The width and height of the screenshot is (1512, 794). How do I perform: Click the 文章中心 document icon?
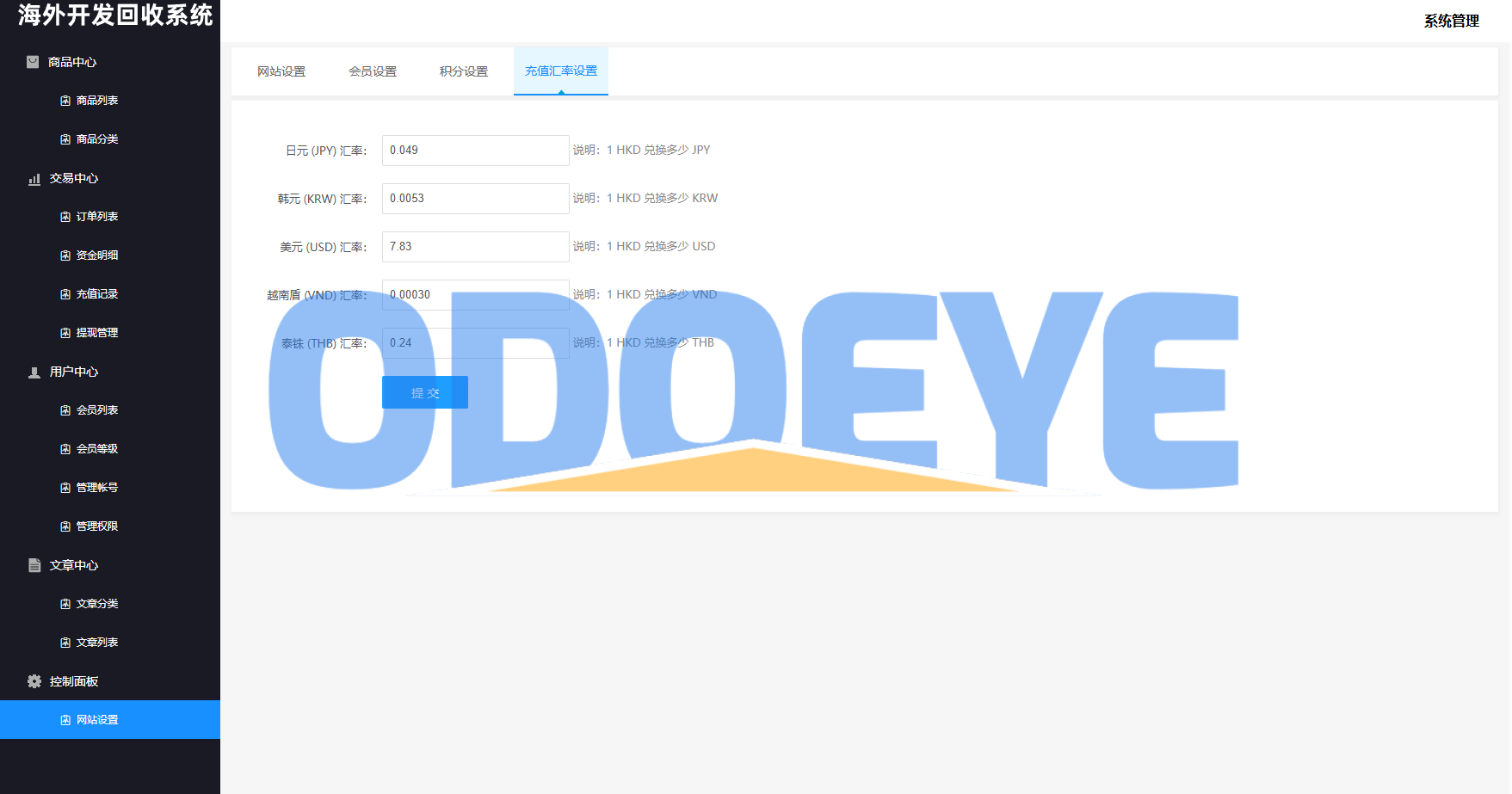[x=34, y=565]
